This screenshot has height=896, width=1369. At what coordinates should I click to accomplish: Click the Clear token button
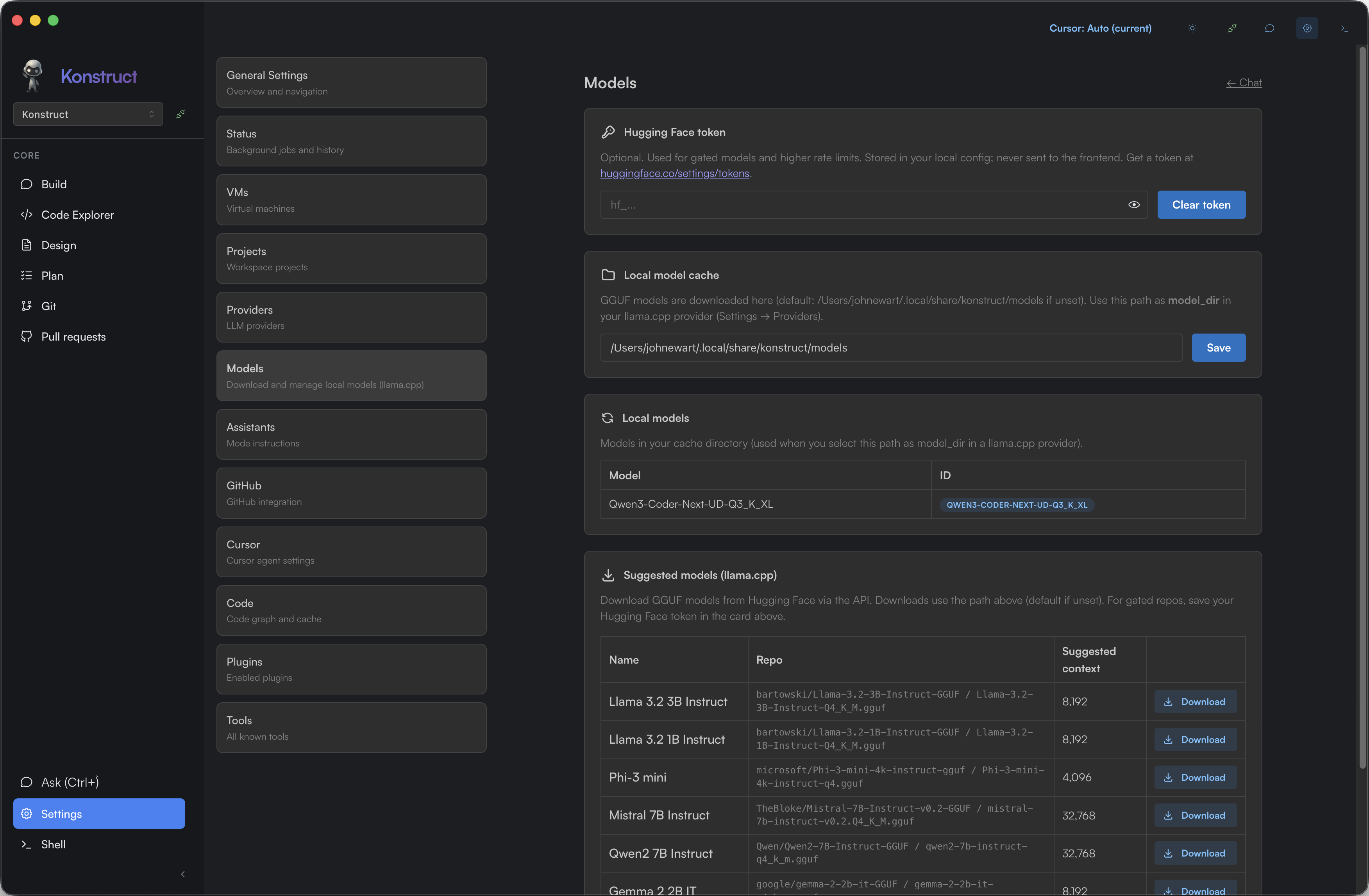(1201, 205)
